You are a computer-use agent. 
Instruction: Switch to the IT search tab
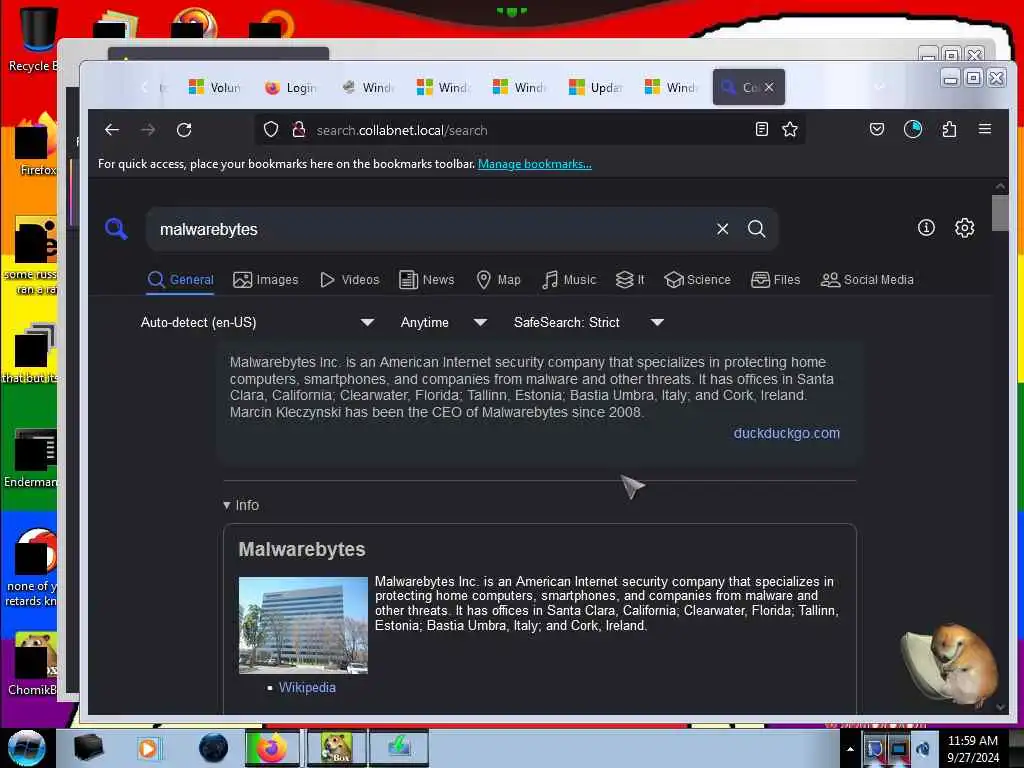pyautogui.click(x=630, y=280)
